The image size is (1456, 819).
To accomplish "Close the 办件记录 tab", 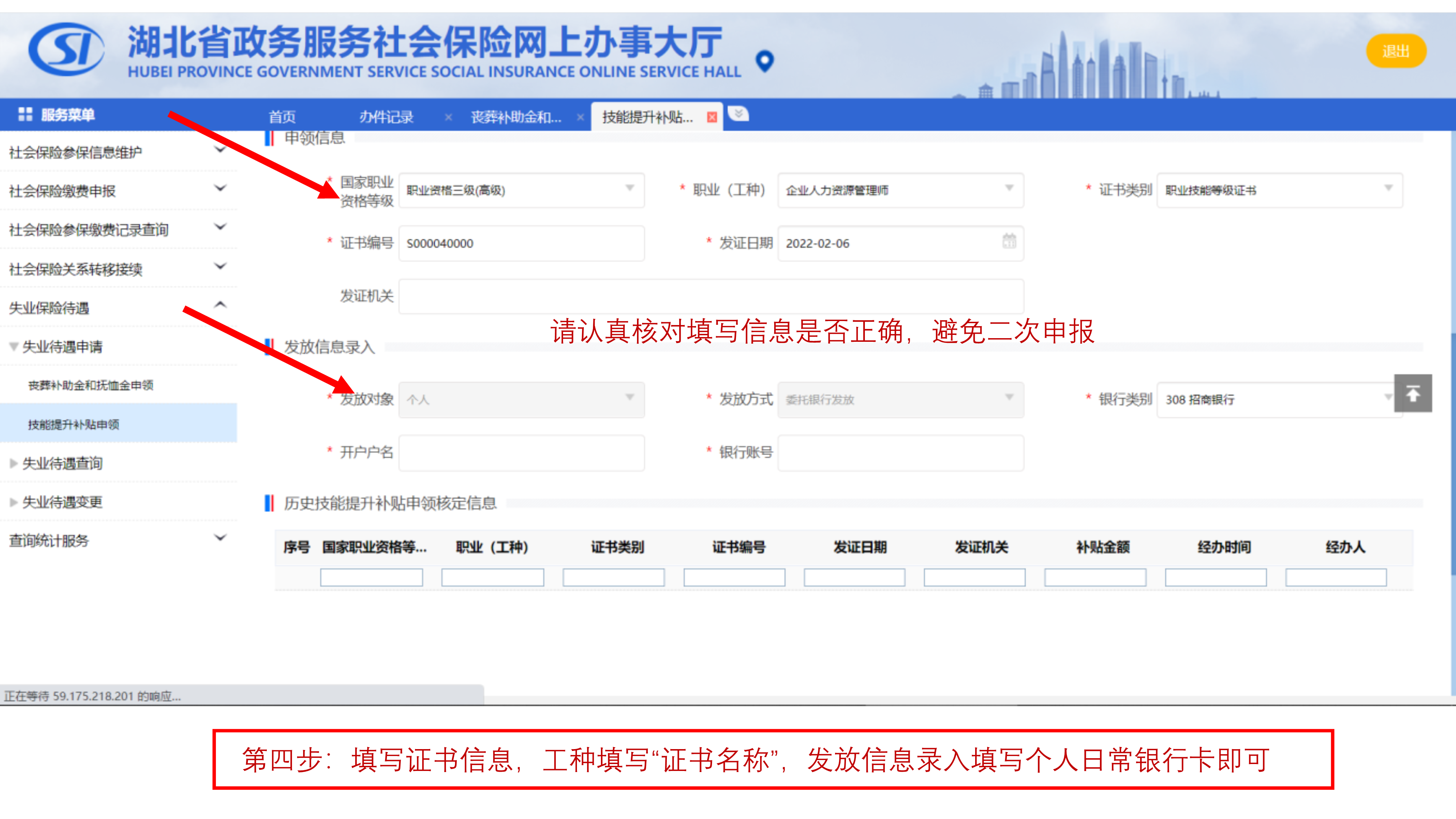I will click(448, 118).
